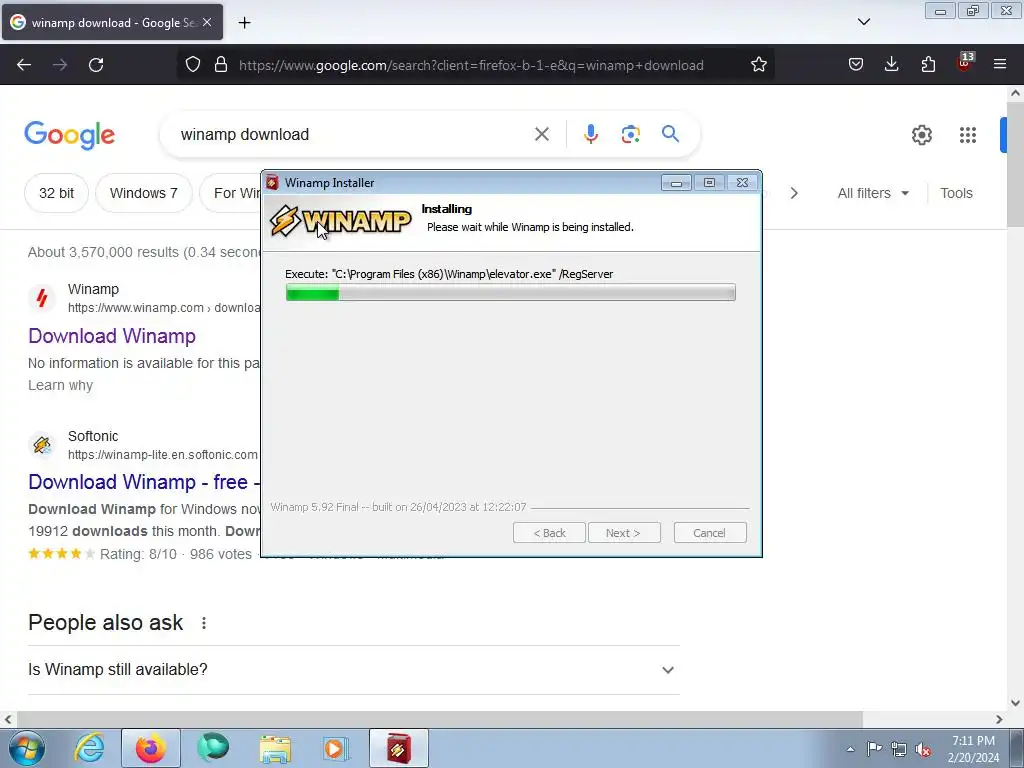Open a new browser tab

pyautogui.click(x=244, y=23)
